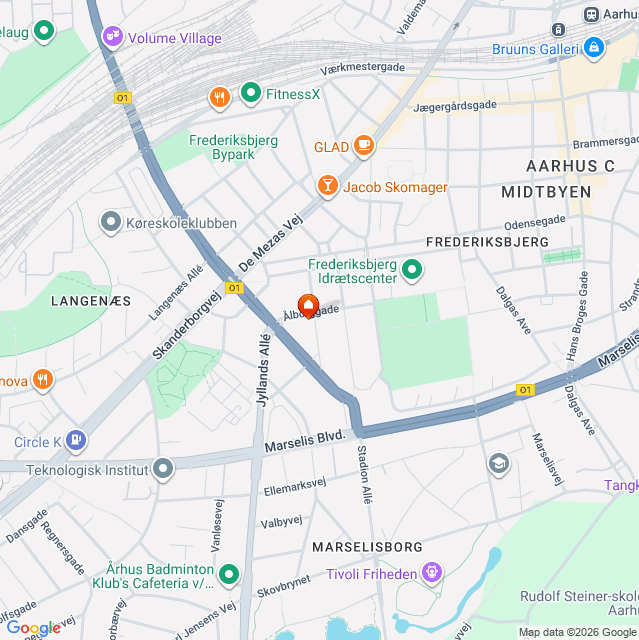Click the Århus Badminton Klub green pin
The image size is (639, 640).
[229, 575]
